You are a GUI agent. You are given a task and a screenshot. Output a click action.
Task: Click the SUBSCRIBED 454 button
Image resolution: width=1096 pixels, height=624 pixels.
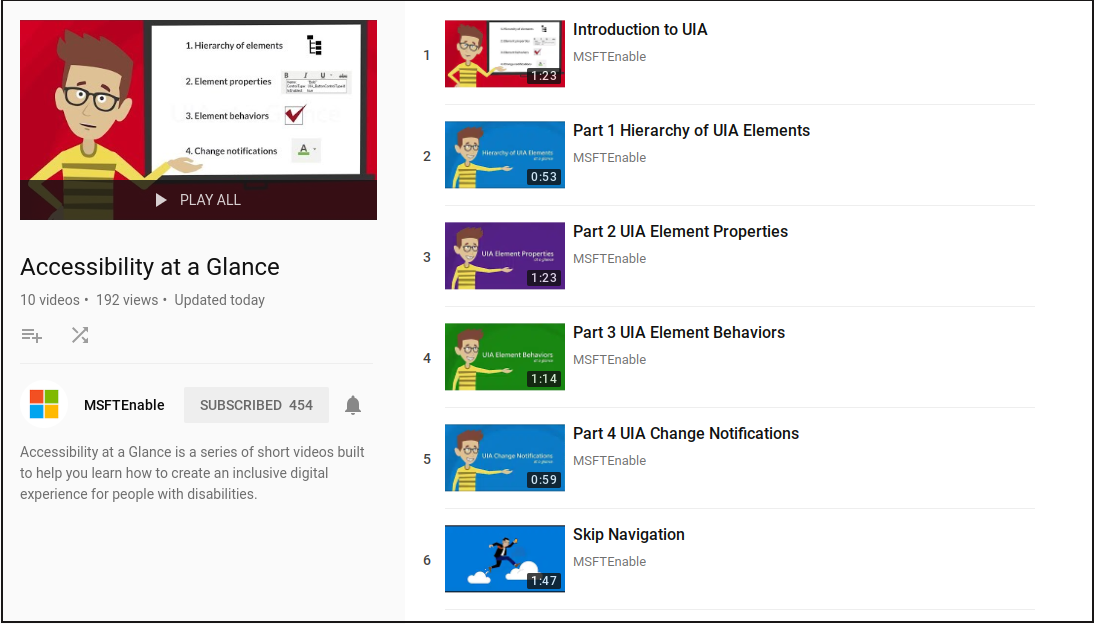256,405
